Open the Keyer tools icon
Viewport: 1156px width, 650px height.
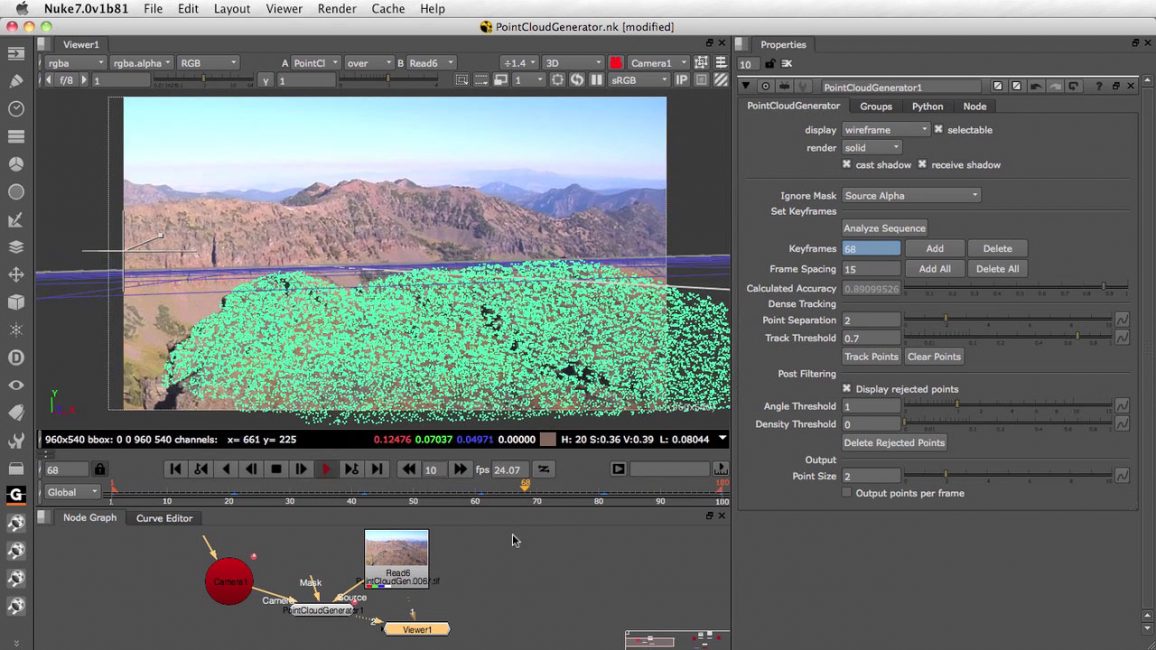pyautogui.click(x=15, y=220)
